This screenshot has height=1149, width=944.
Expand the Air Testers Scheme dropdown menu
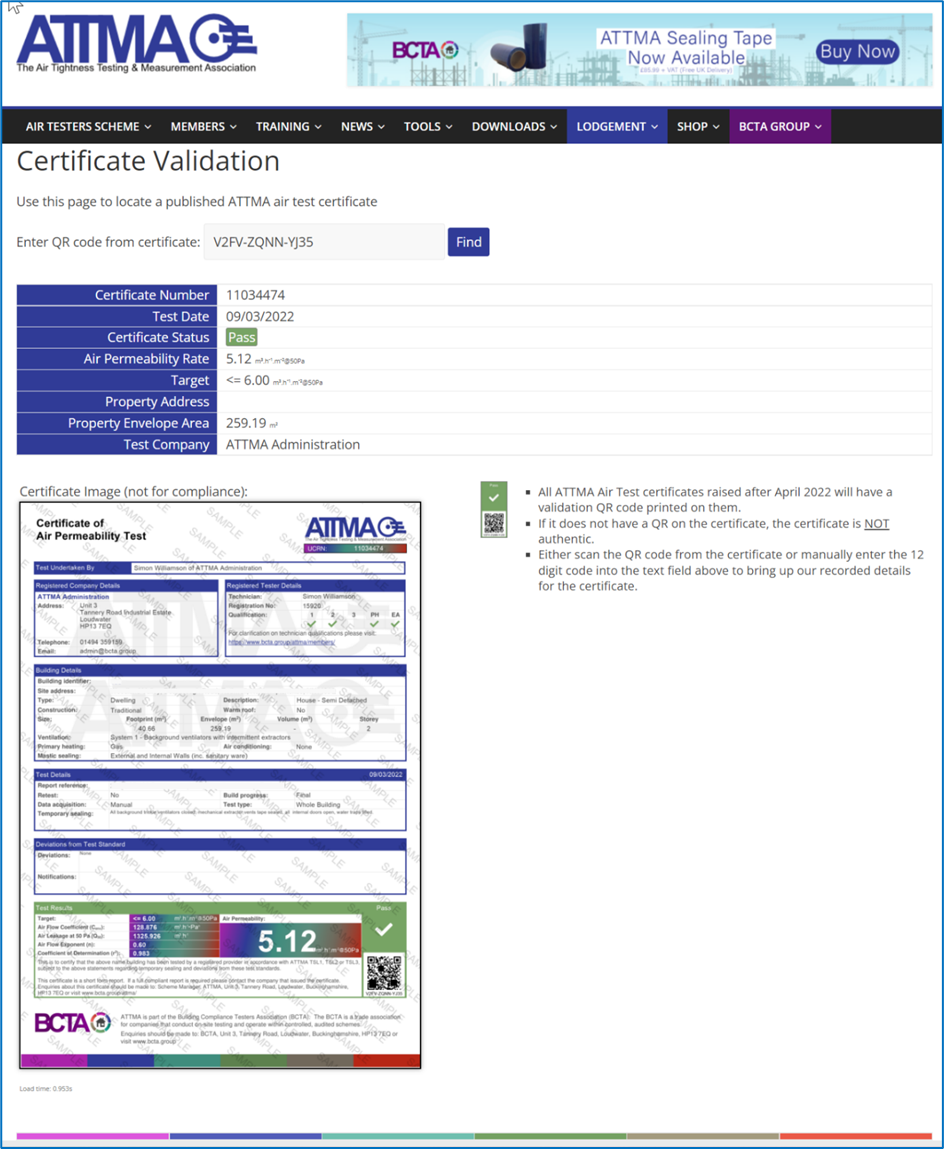pyautogui.click(x=88, y=127)
